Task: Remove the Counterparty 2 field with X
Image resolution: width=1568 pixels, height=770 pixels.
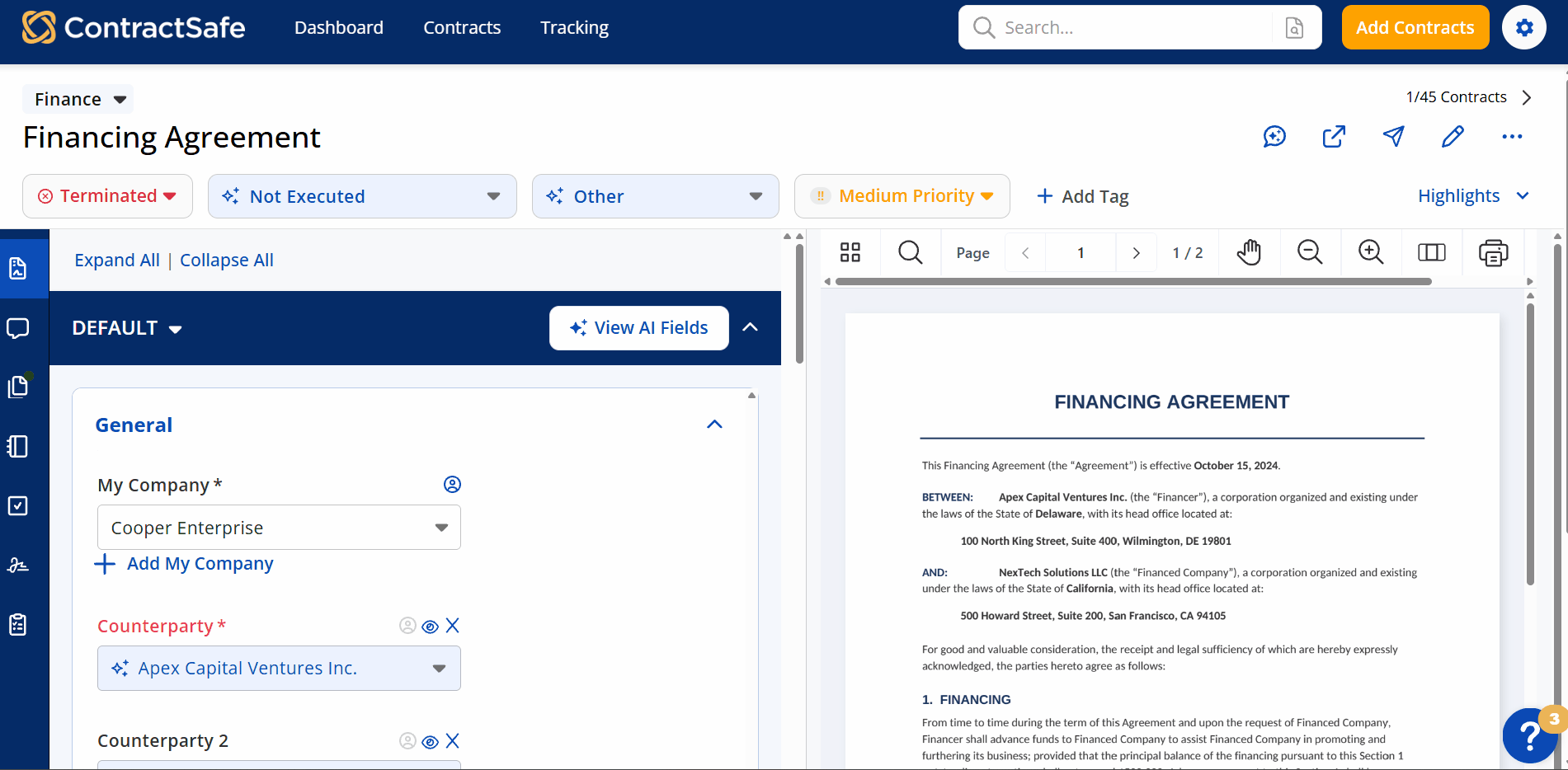Action: click(452, 741)
